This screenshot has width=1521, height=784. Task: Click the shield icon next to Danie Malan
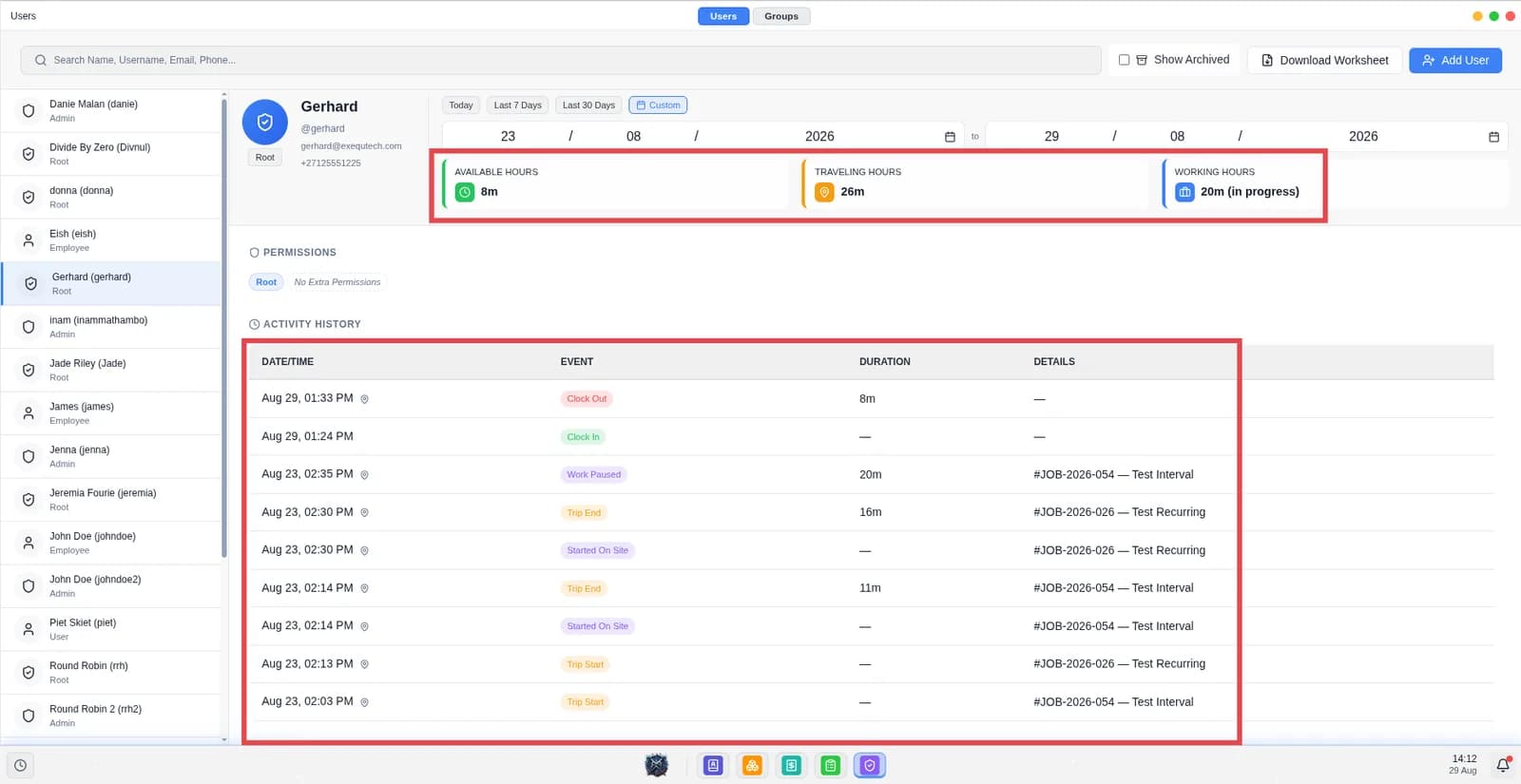(x=29, y=111)
